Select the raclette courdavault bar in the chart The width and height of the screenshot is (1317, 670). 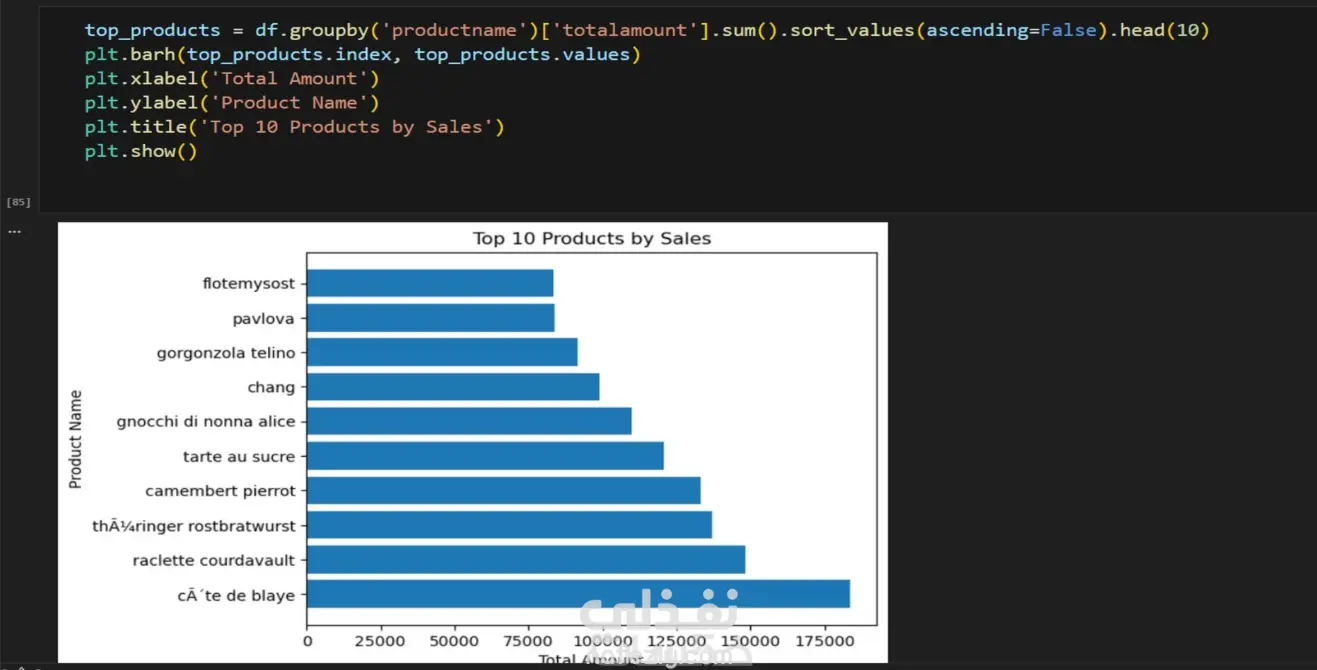(x=526, y=560)
